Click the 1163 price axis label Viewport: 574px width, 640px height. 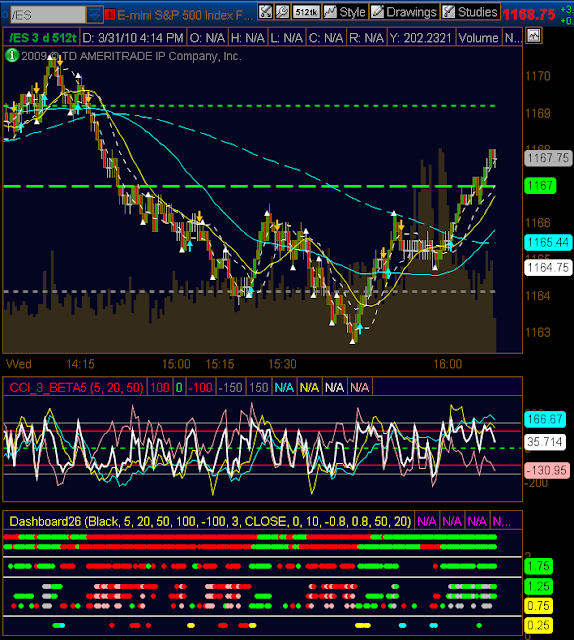point(538,333)
